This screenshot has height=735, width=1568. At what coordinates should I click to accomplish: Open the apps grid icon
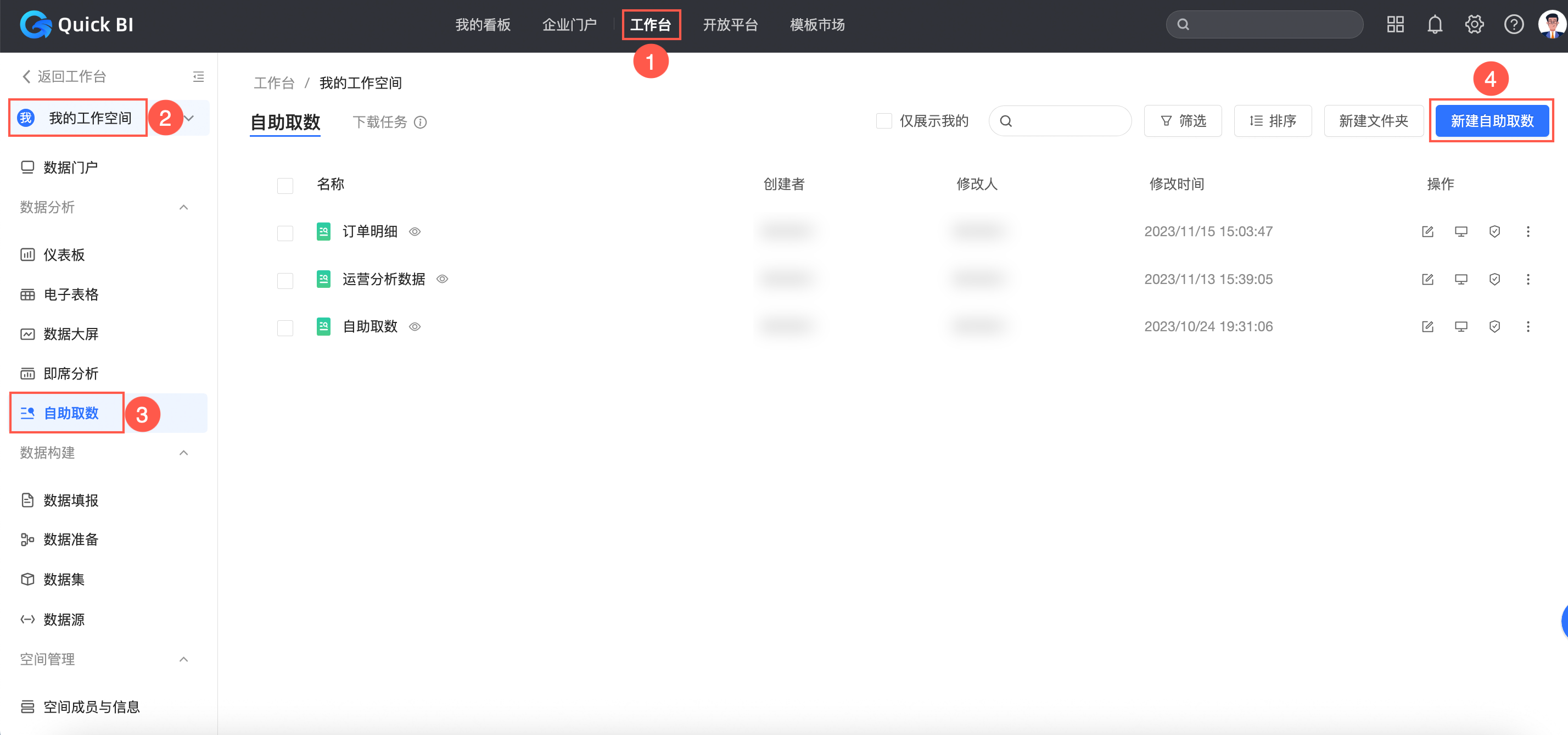1395,24
